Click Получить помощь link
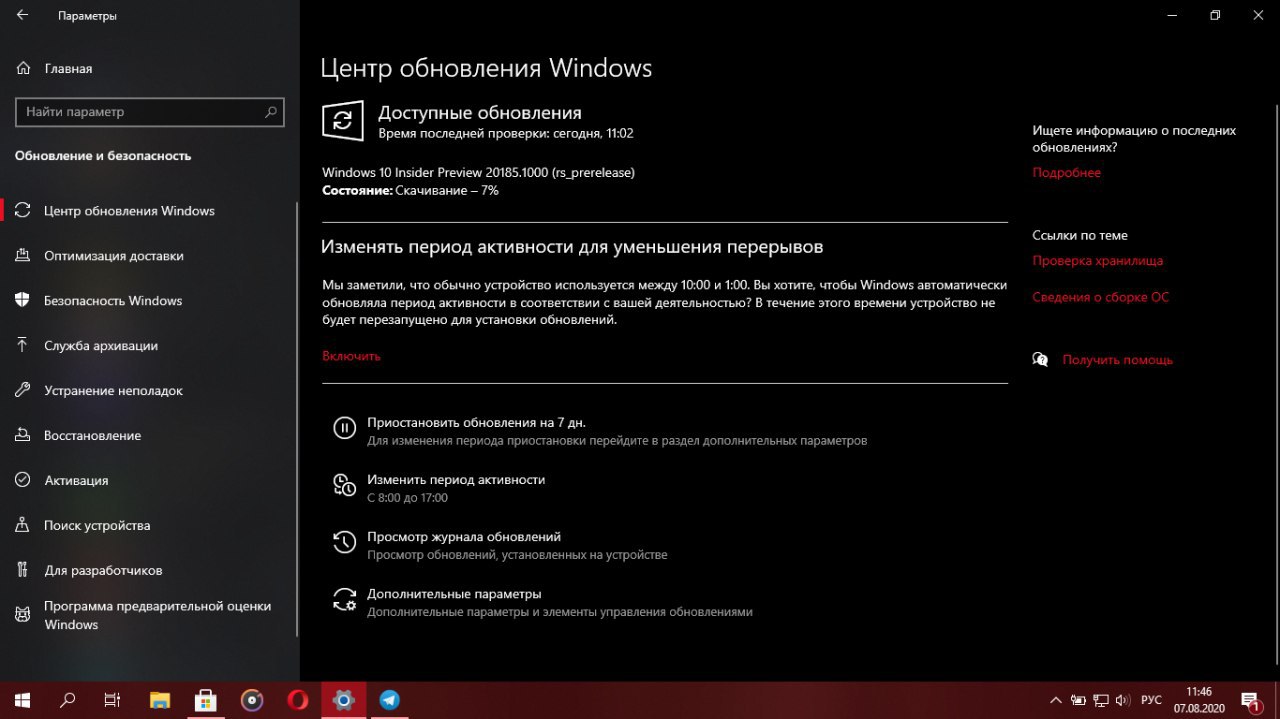The height and width of the screenshot is (719, 1280). [x=1118, y=360]
